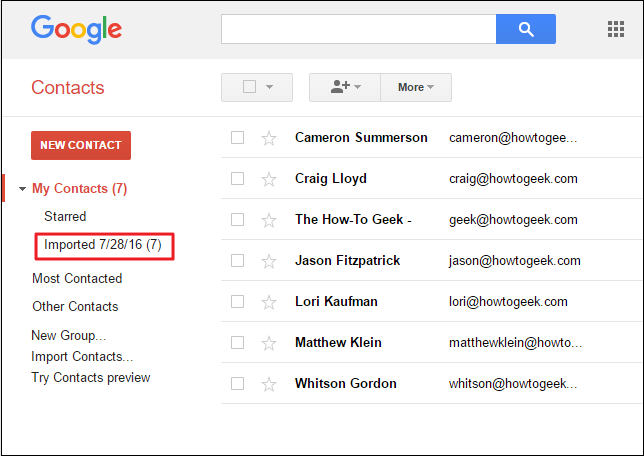Collapse the My Contacts group arrow
The image size is (644, 456).
[x=22, y=189]
